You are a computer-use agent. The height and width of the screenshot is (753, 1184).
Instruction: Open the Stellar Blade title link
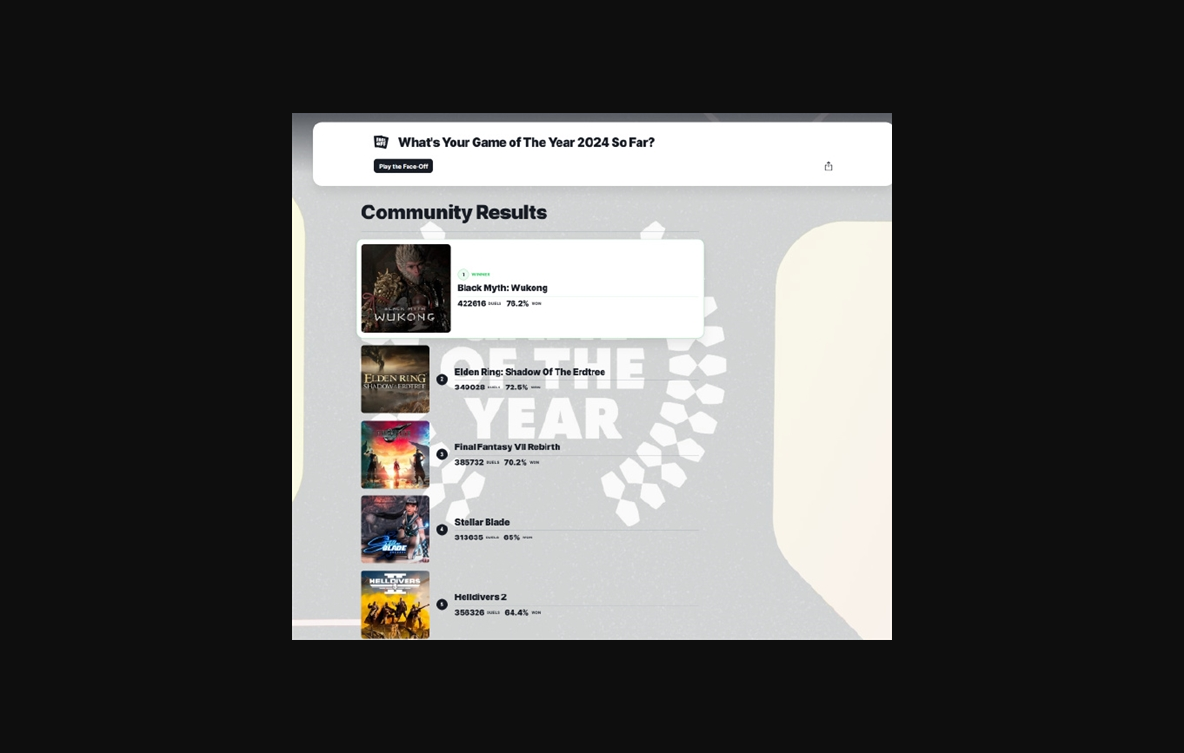tap(482, 522)
